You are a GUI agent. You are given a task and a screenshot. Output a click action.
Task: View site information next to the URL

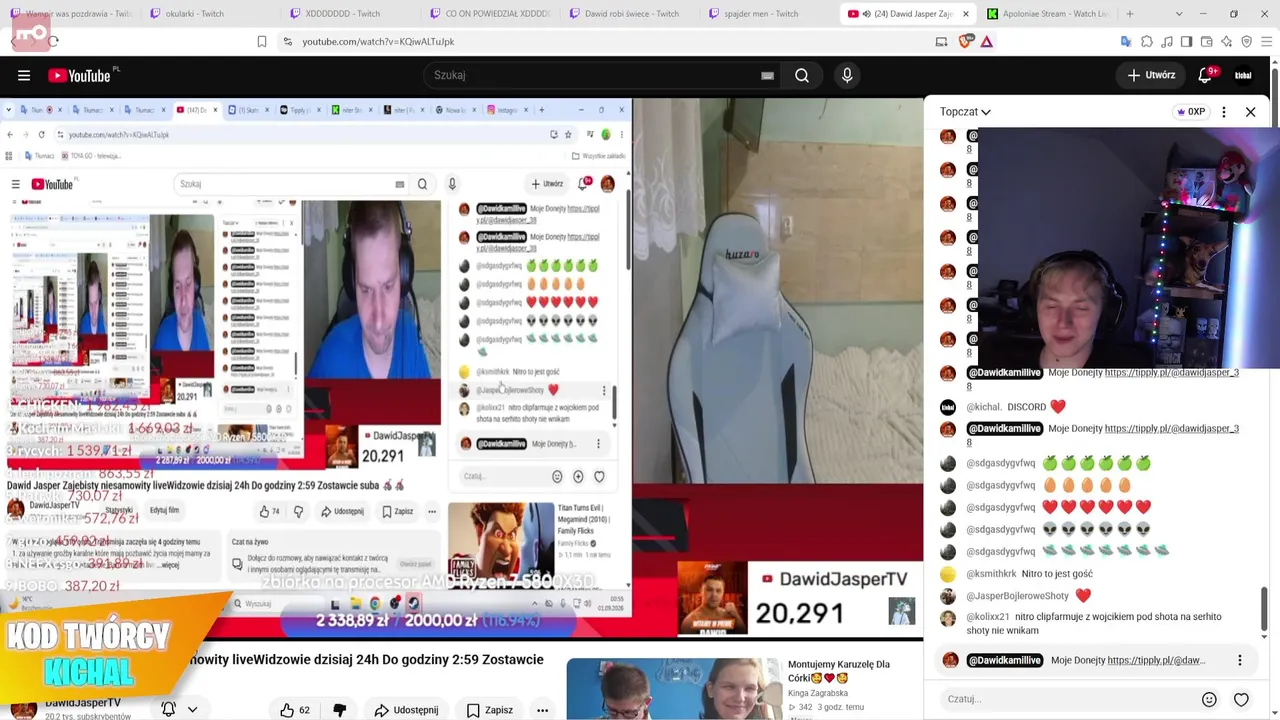(288, 41)
